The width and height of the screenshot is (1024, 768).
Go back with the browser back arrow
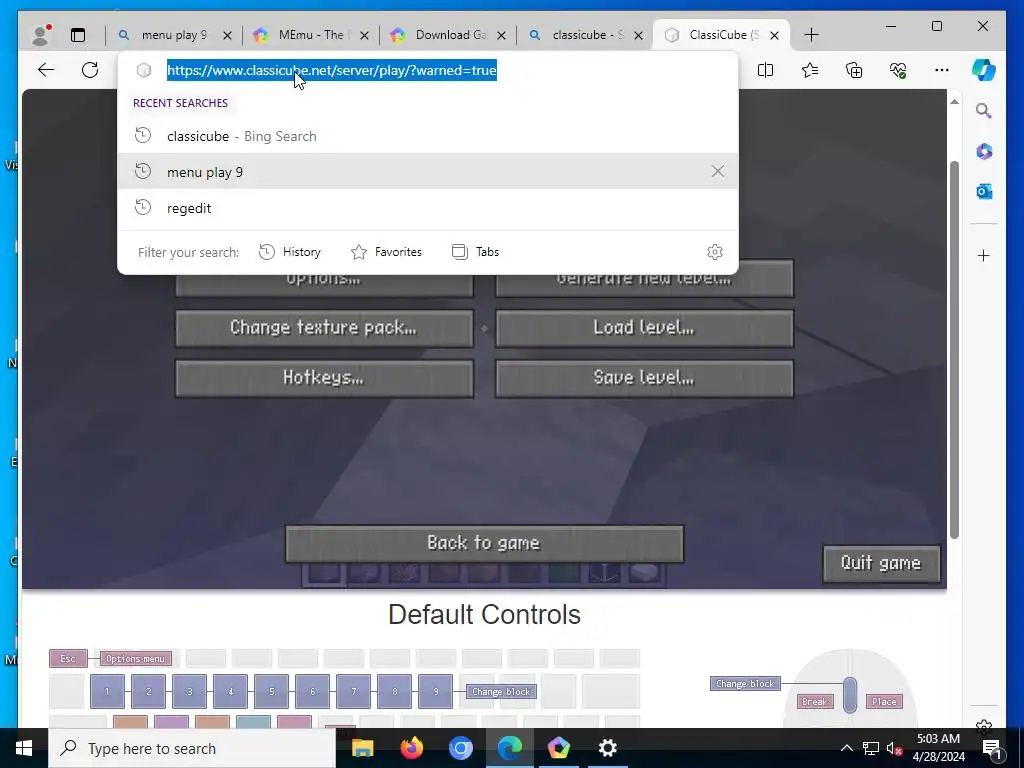click(x=46, y=70)
